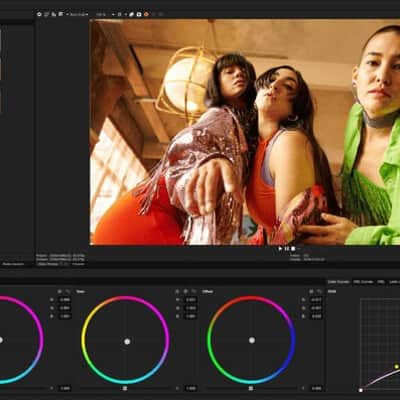
Task: Click the G value field of the Offset wheel
Action: coord(316,308)
